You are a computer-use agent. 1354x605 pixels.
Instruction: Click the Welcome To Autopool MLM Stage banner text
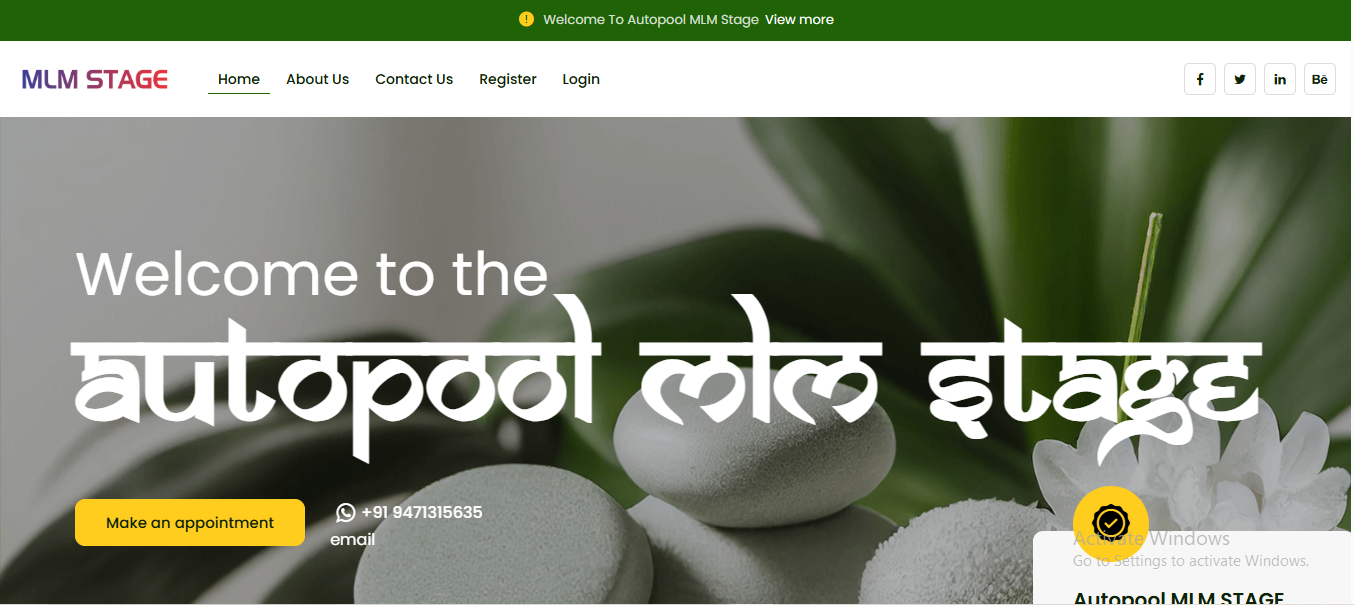coord(651,20)
